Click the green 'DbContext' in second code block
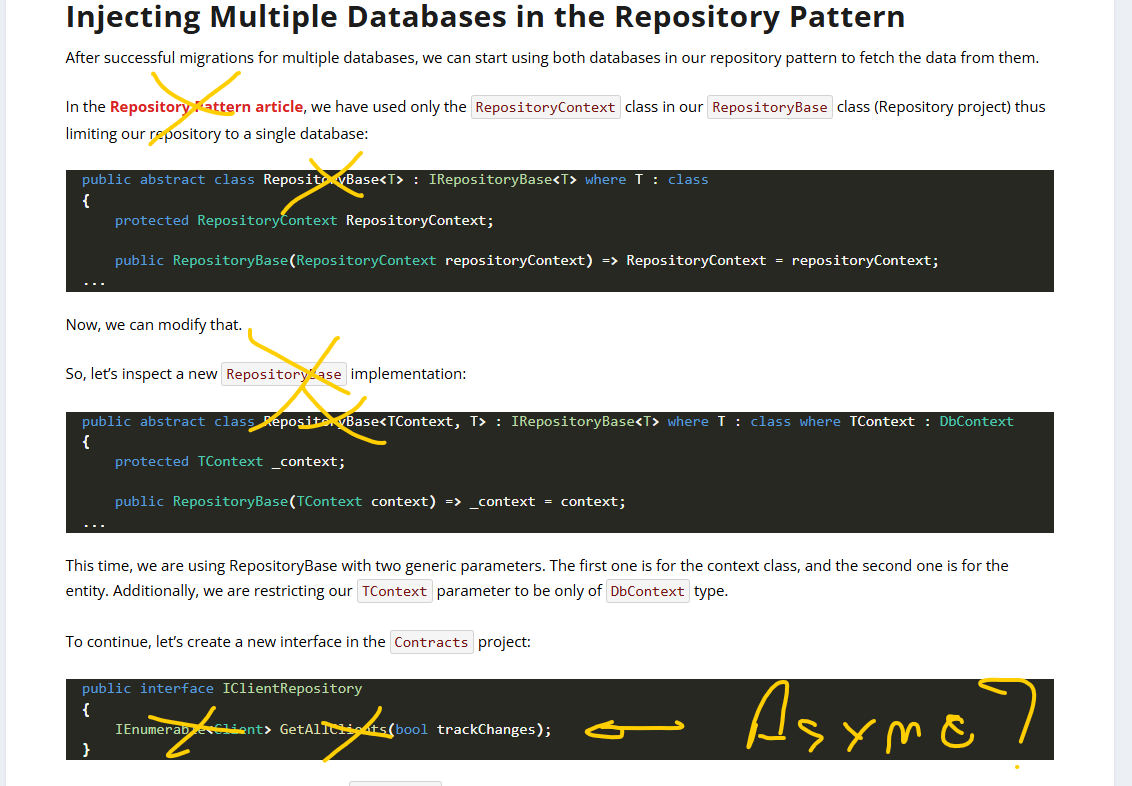Viewport: 1132px width, 786px height. point(976,422)
